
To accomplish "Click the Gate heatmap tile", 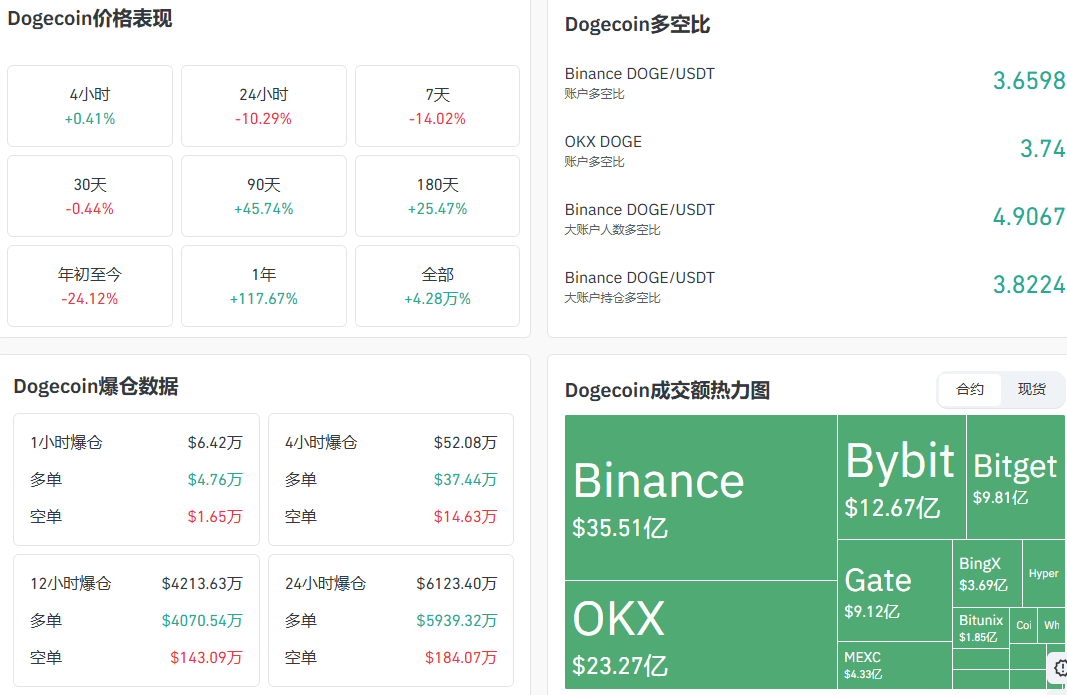I will tap(895, 590).
